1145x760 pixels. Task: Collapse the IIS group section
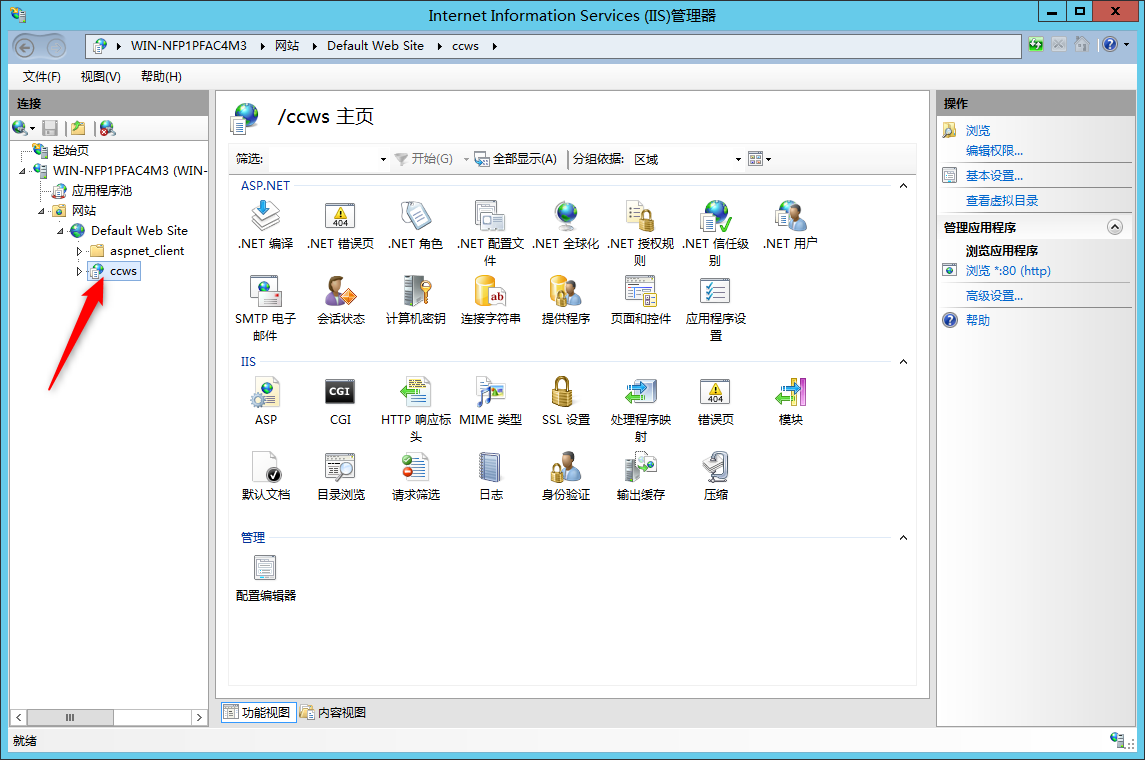coord(903,361)
